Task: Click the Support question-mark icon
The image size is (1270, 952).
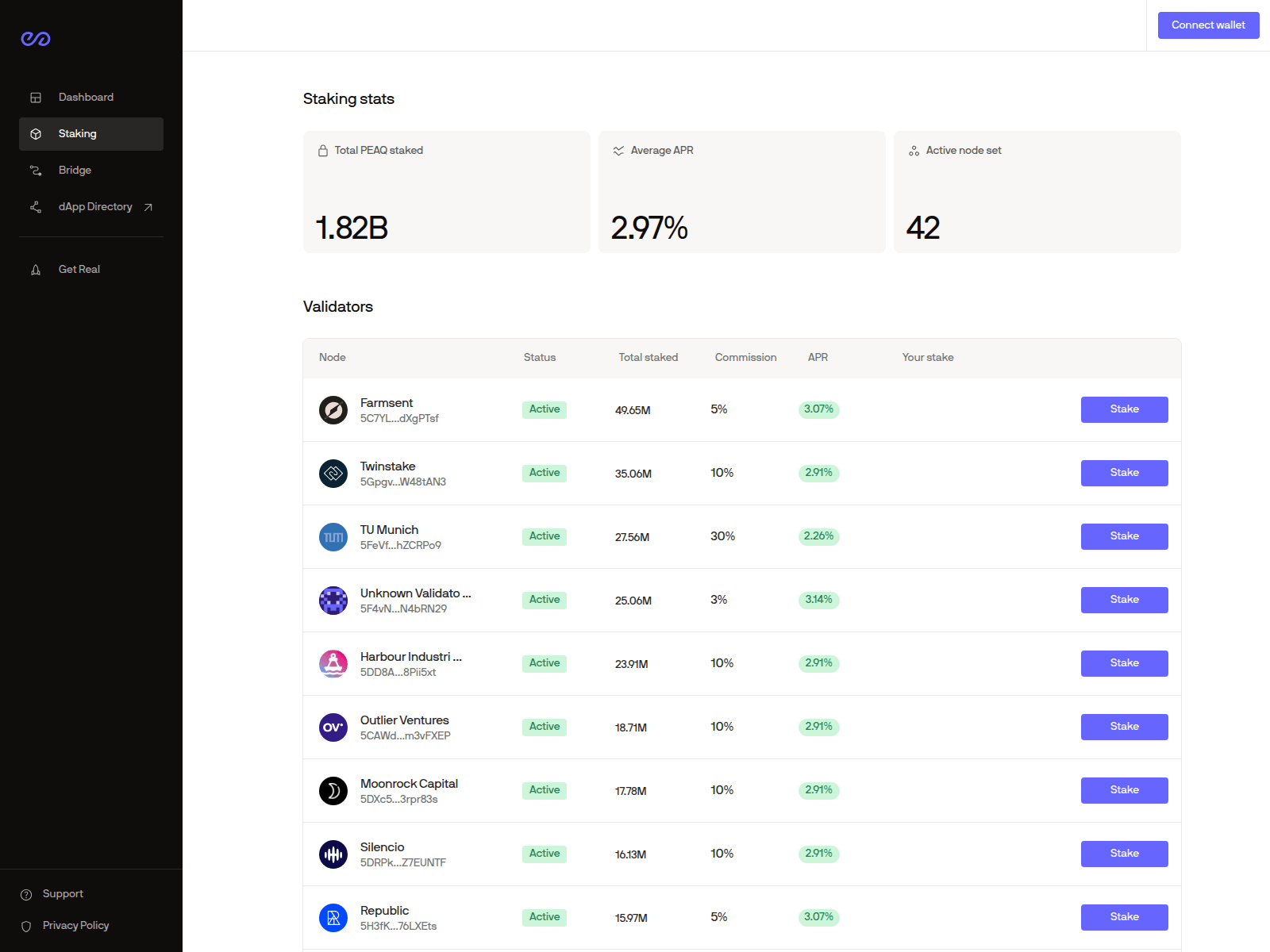Action: click(x=26, y=895)
